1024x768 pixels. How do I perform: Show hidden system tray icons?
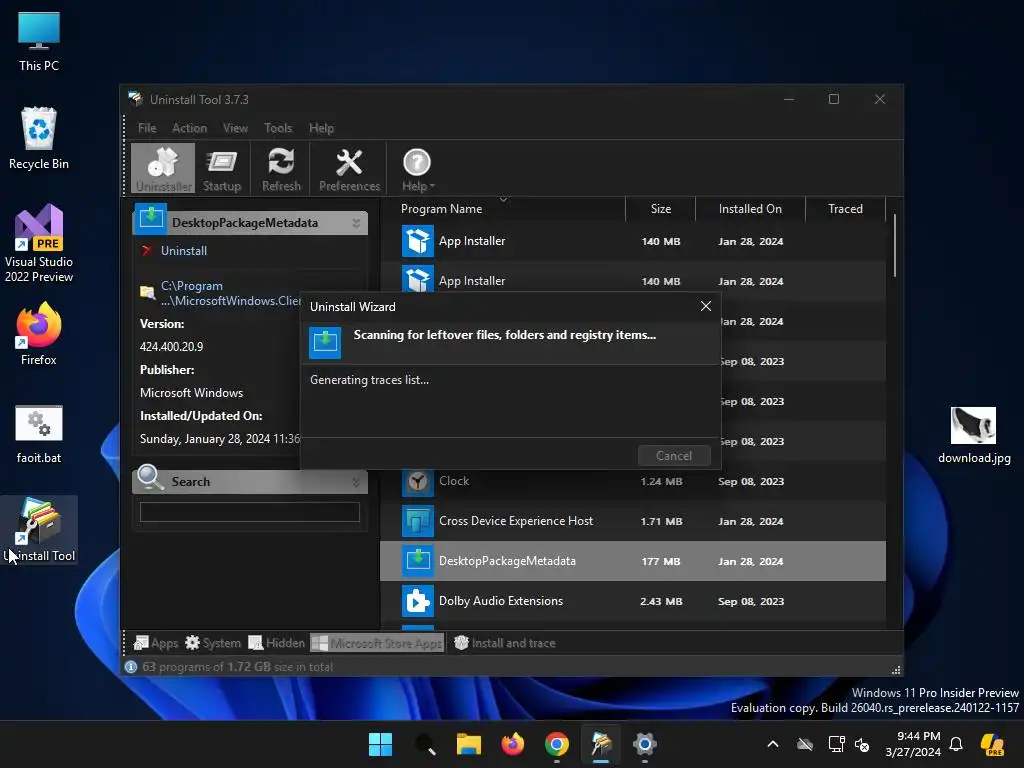[773, 744]
